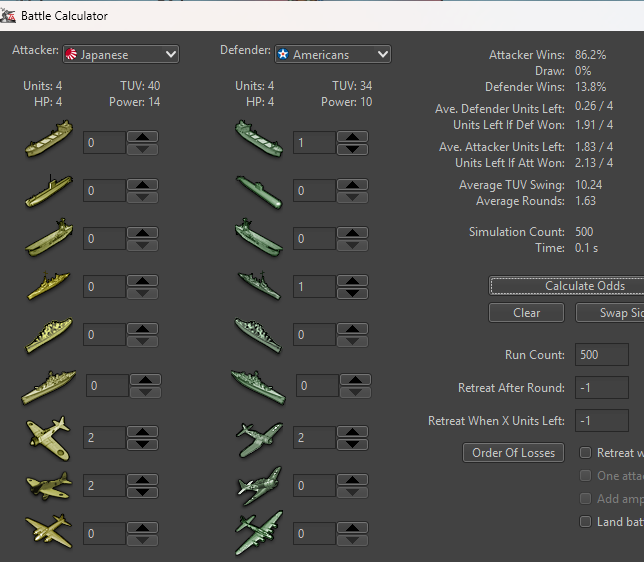Click the Japanese destroyer unit icon
644x562 pixels.
coord(49,286)
